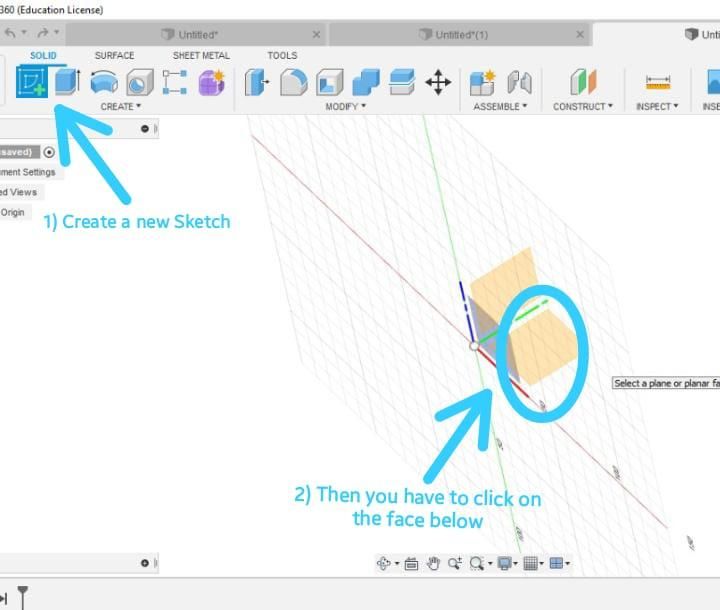The height and width of the screenshot is (610, 720).
Task: Click the Orbit navigation icon
Action: coord(383,563)
